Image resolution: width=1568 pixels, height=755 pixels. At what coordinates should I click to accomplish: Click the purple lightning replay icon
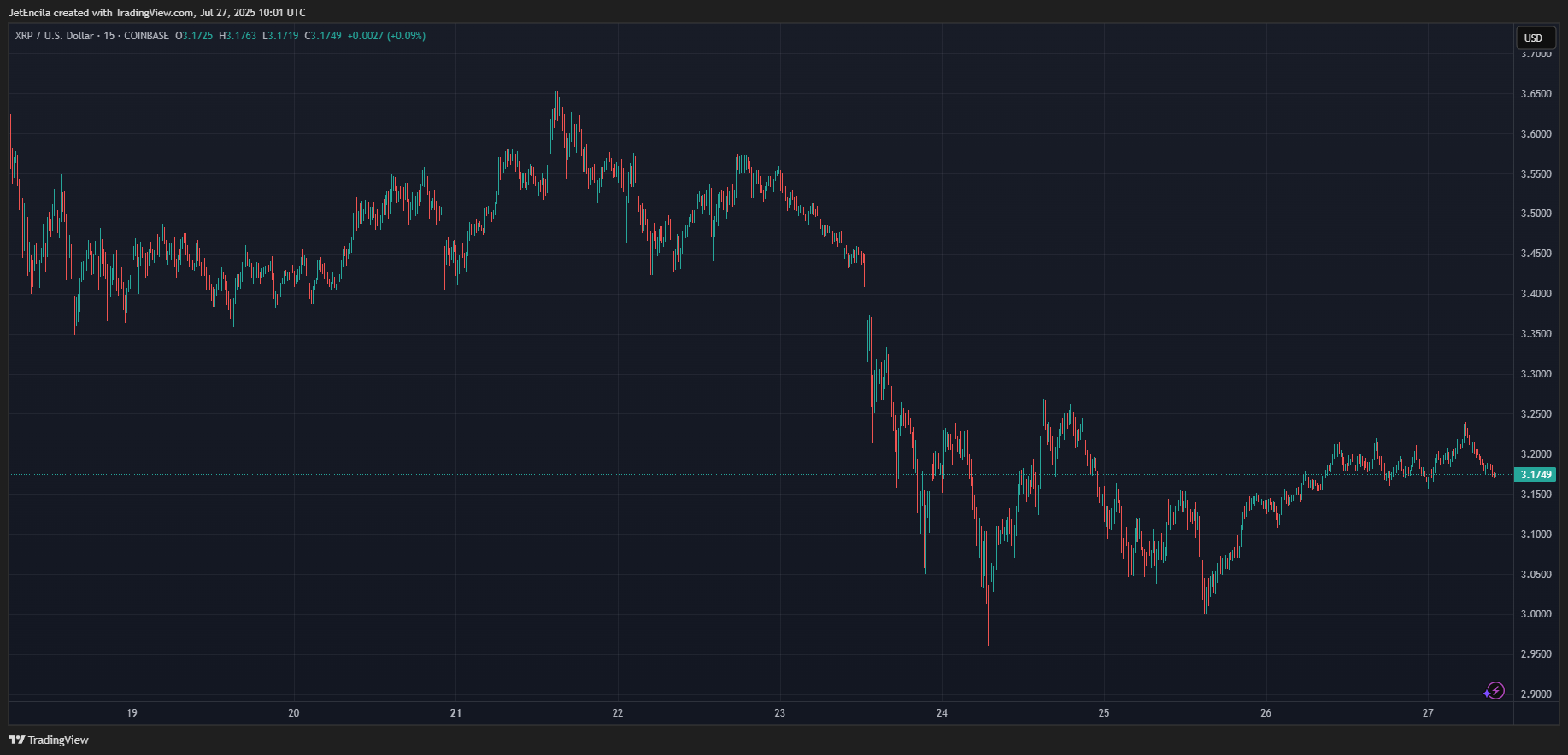click(1494, 691)
